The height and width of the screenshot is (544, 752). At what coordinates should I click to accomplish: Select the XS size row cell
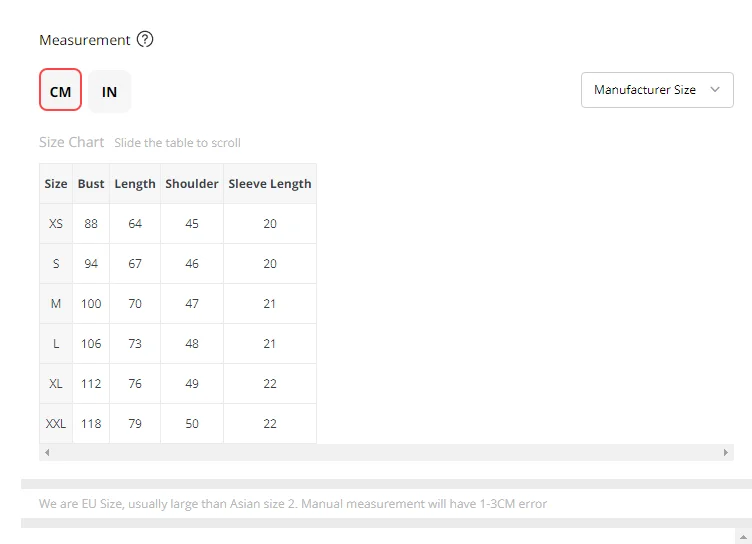click(56, 224)
